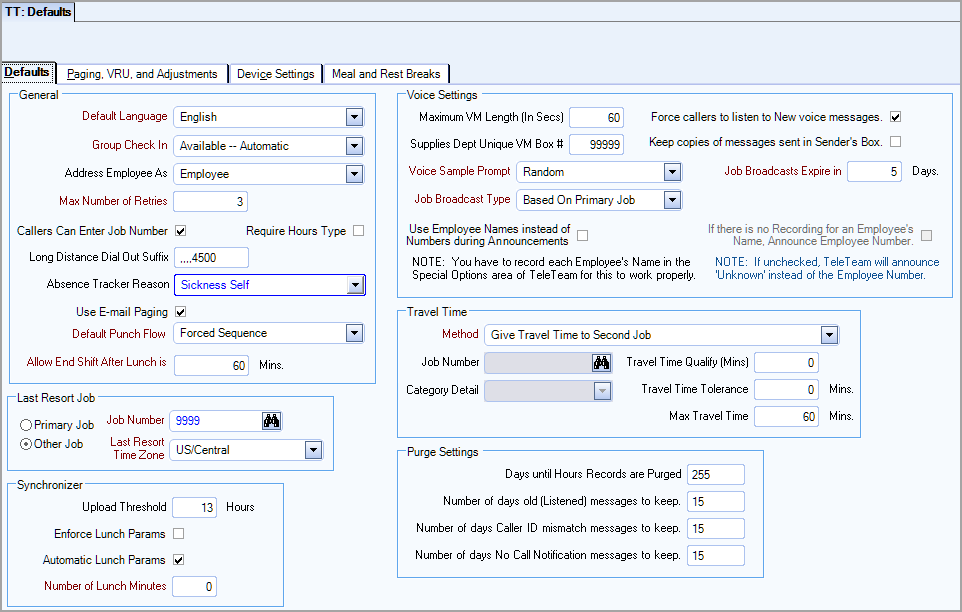This screenshot has width=962, height=612.
Task: Open the Voice Sample Prompt dropdown
Action: pyautogui.click(x=672, y=172)
